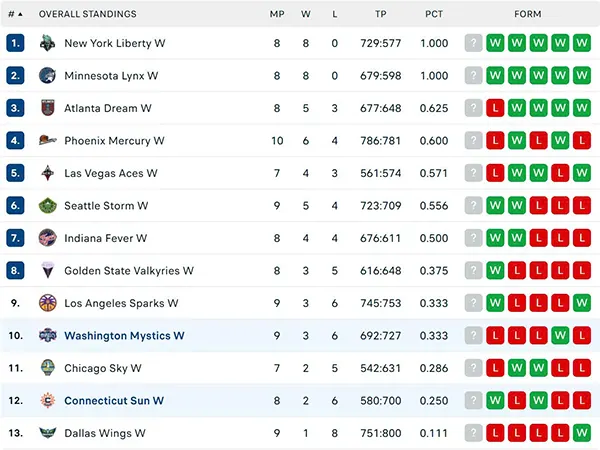The image size is (600, 450).
Task: Click Los Angeles Sparks W team name
Action: click(121, 303)
